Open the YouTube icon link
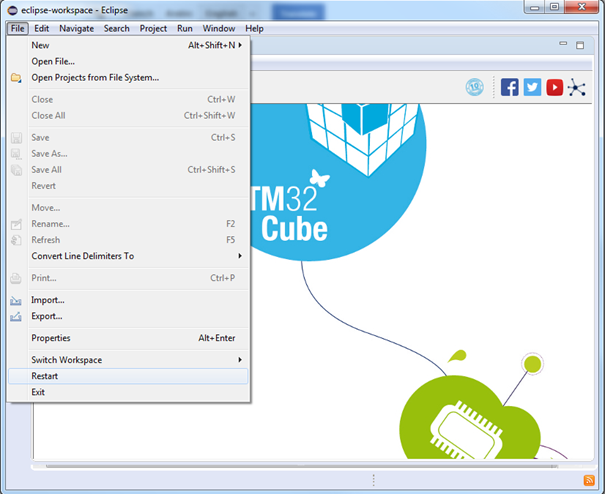This screenshot has width=605, height=494. (x=554, y=87)
